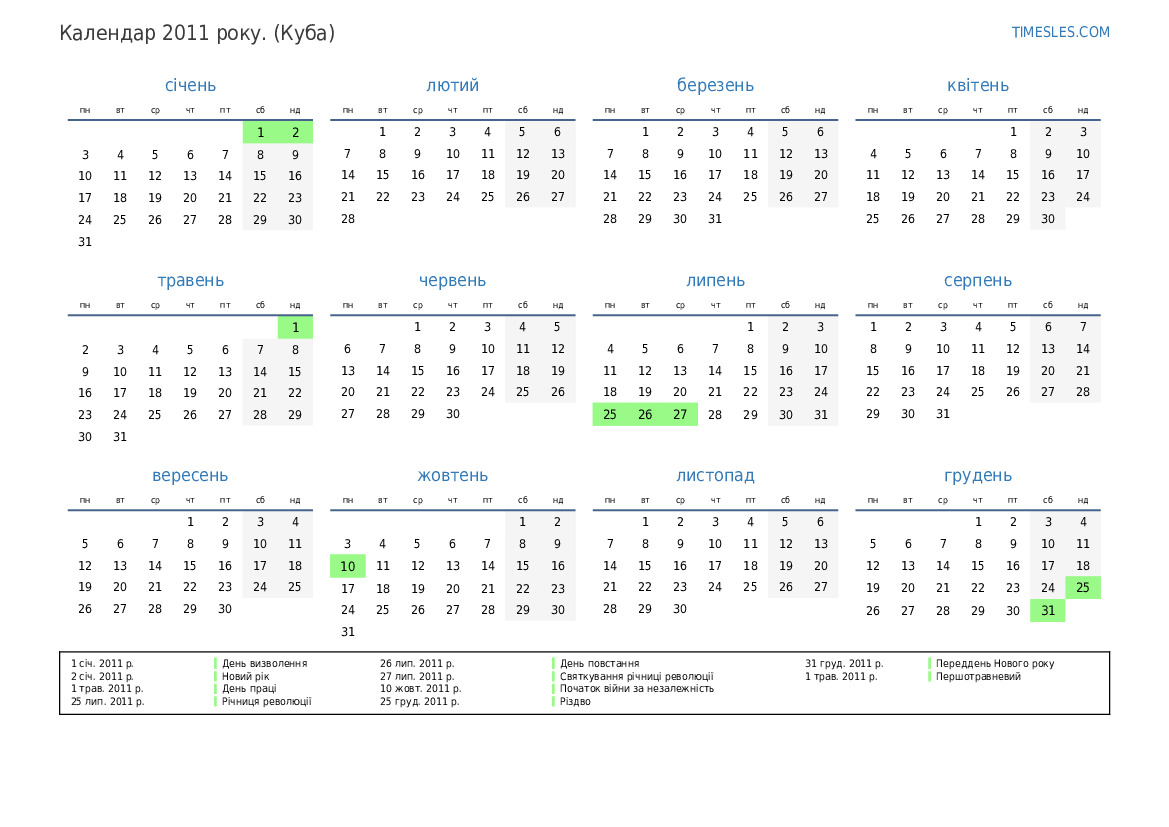Select the 'вересень' month heading
The height and width of the screenshot is (827, 1169).
tap(190, 476)
